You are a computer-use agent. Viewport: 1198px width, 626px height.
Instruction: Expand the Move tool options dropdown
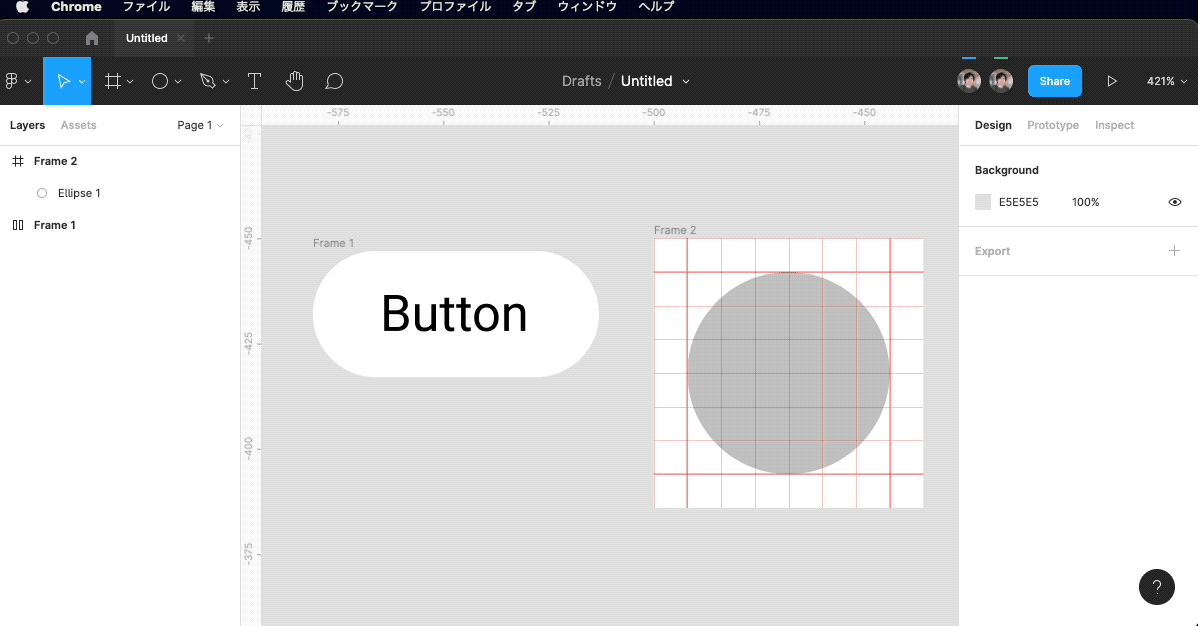[x=82, y=82]
